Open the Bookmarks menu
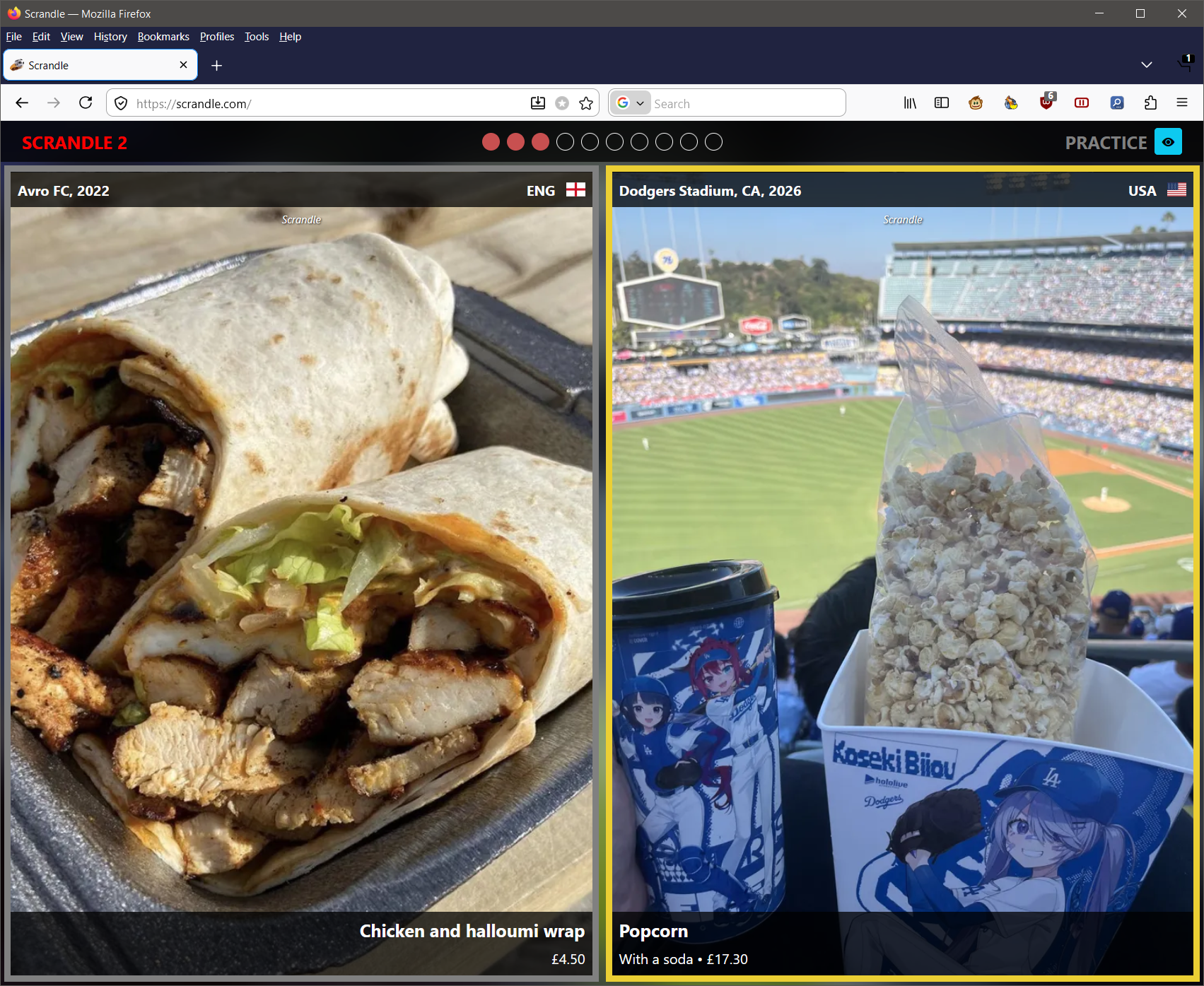The width and height of the screenshot is (1204, 986). (x=163, y=37)
